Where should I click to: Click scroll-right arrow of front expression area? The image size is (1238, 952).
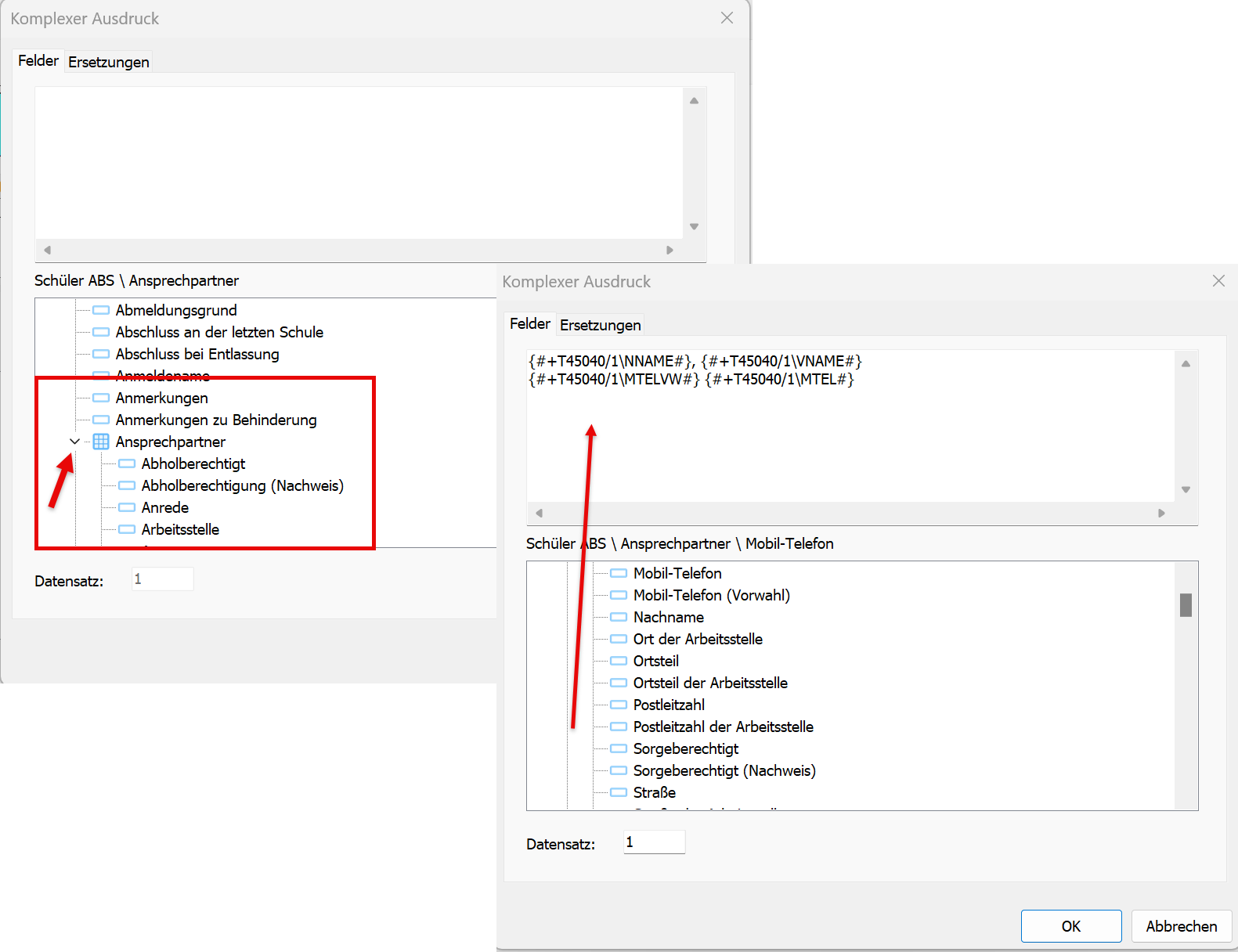pos(1161,513)
